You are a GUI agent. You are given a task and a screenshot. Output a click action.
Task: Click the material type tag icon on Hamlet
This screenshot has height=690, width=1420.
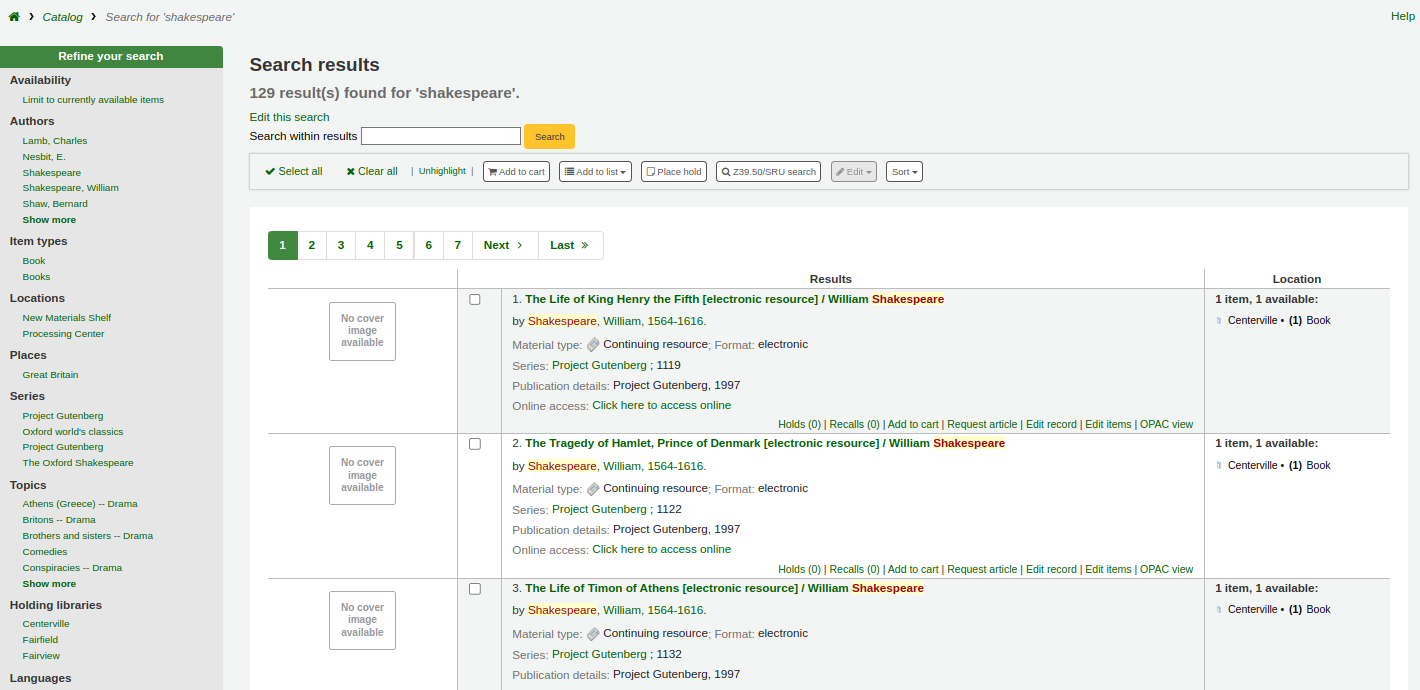point(592,488)
